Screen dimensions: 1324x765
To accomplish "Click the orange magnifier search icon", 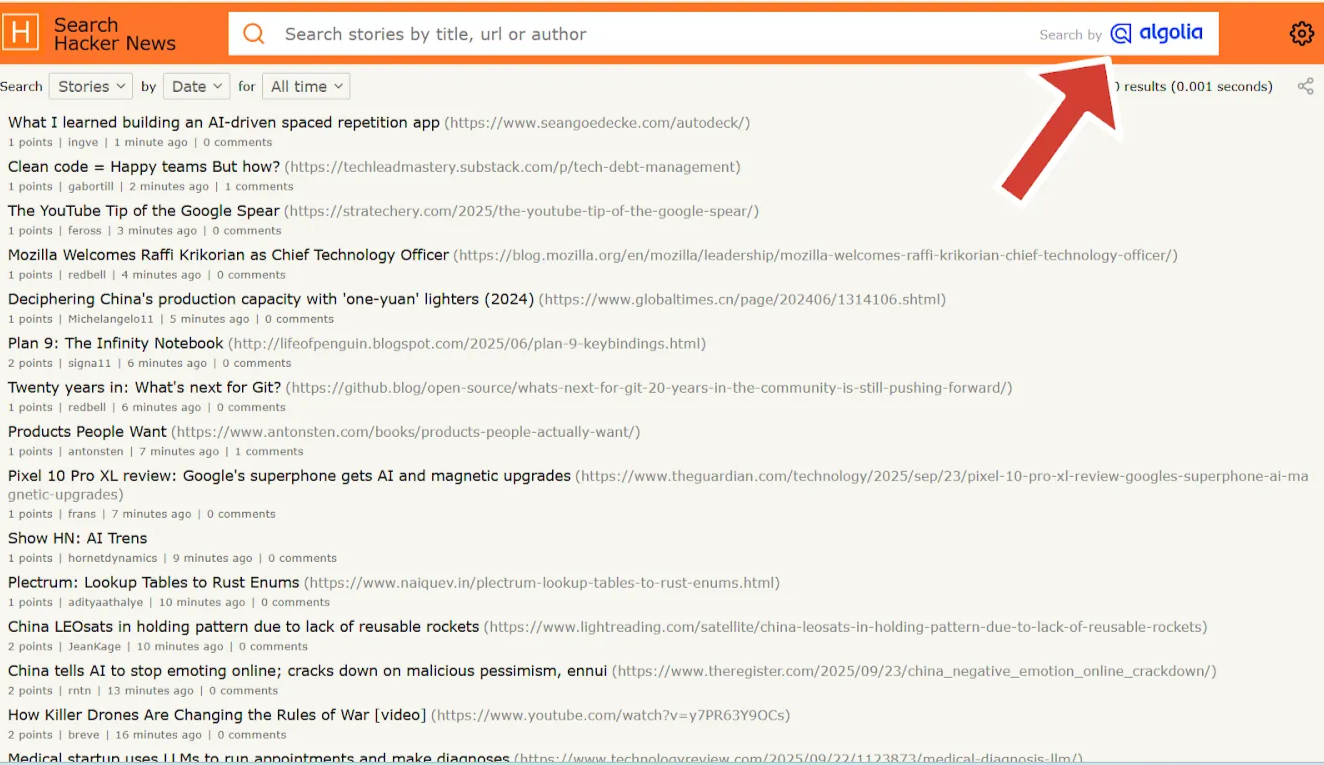I will (x=254, y=34).
